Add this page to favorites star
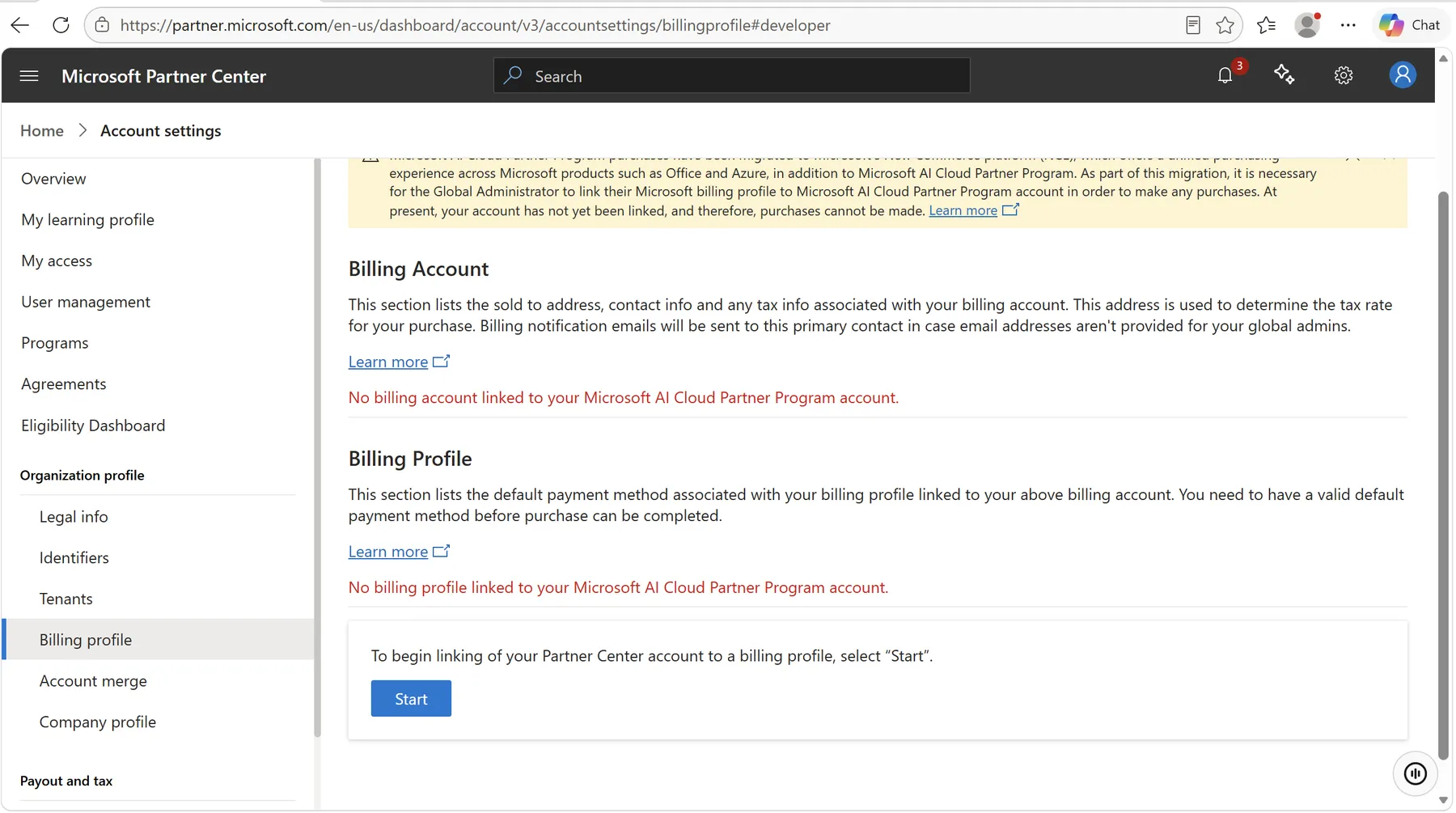The width and height of the screenshot is (1456, 813). tap(1225, 25)
